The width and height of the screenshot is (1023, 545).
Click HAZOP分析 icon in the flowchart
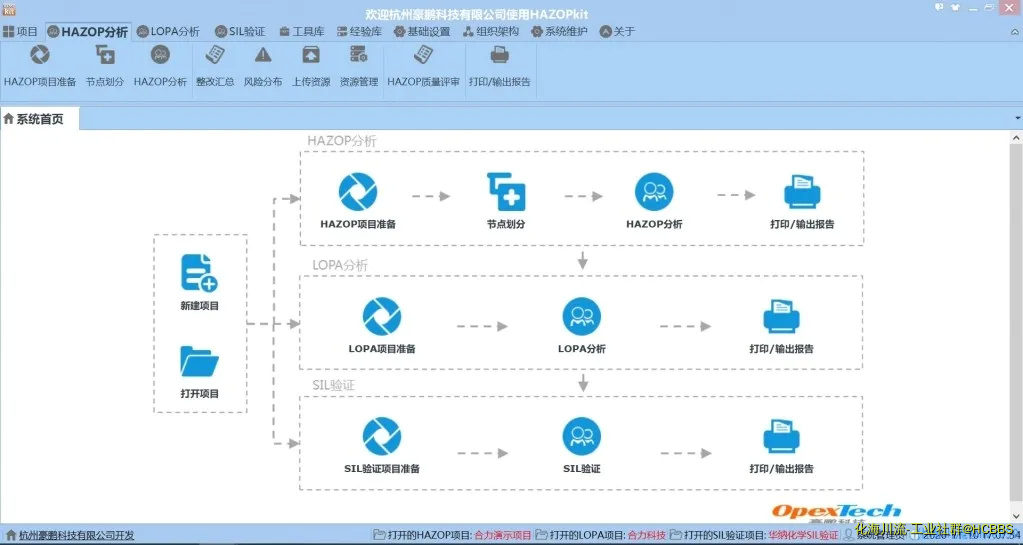click(x=654, y=192)
